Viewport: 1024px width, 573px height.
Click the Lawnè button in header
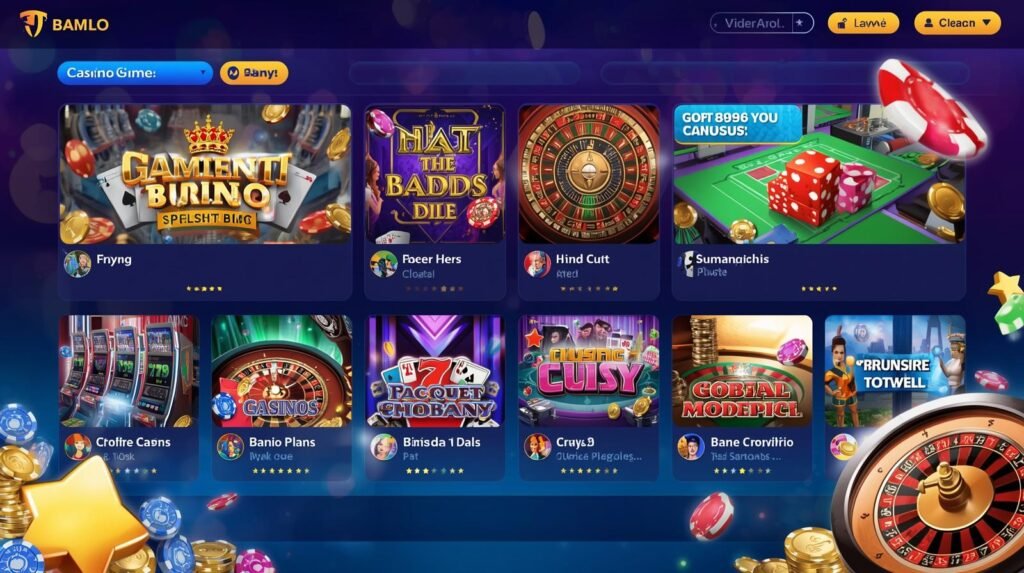click(863, 23)
